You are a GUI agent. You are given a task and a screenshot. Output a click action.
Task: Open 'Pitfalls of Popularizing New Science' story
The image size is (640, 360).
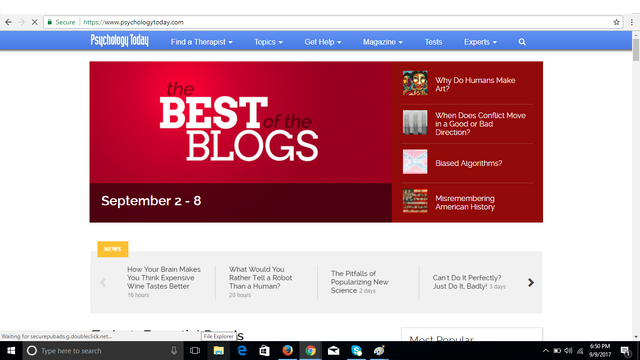pyautogui.click(x=360, y=282)
